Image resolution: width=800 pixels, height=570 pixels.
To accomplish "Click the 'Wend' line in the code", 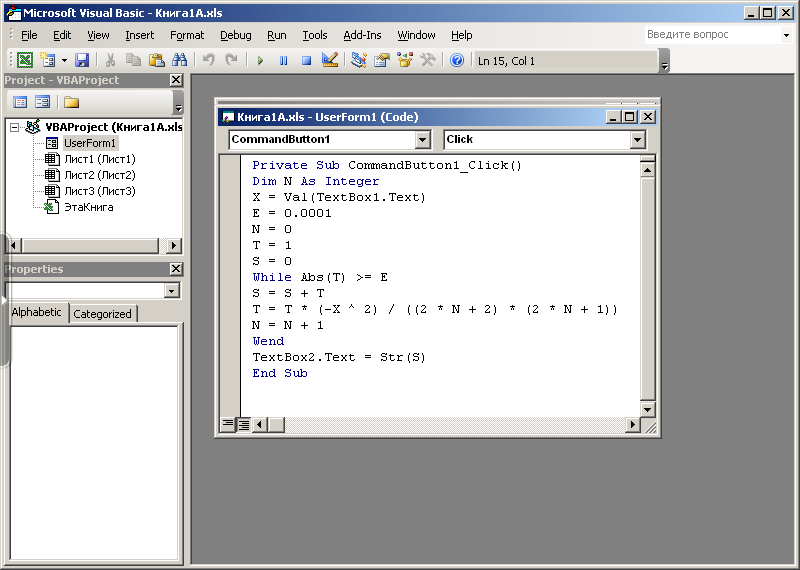I will 268,341.
